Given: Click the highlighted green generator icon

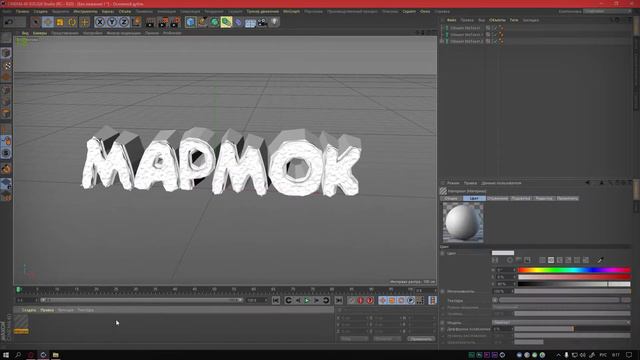Looking at the screenshot, I should pos(226,22).
